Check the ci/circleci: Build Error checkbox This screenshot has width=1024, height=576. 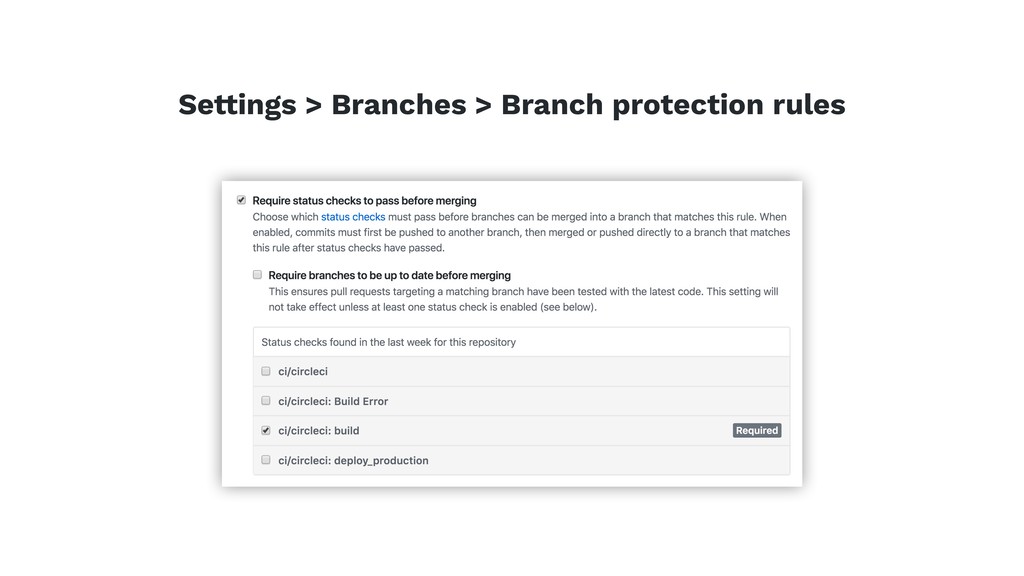coord(266,400)
